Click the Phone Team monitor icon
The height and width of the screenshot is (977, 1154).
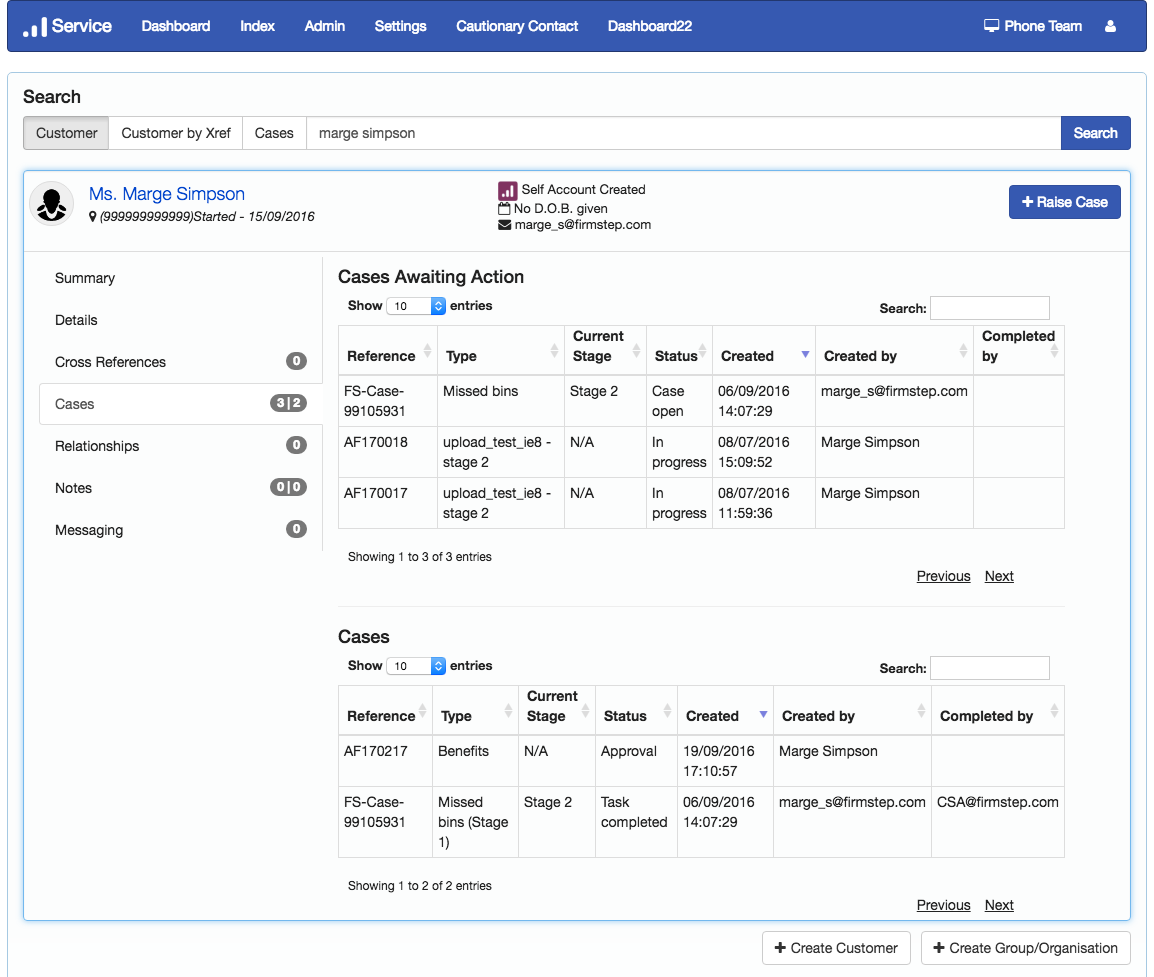coord(991,26)
